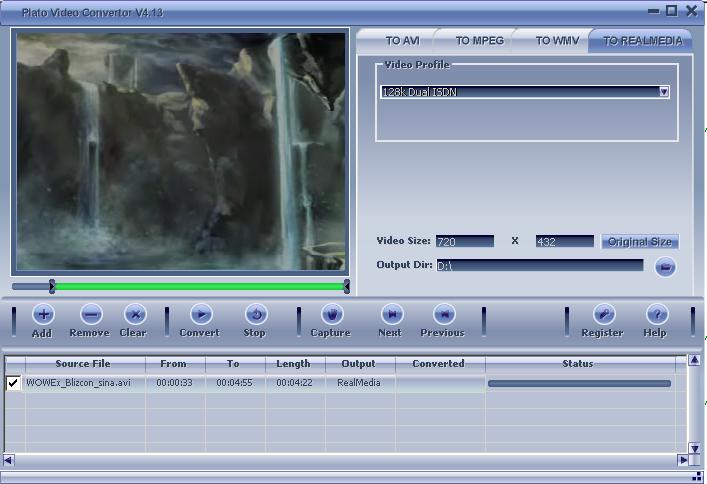Click the 128k Dual ISDN profile text

click(x=419, y=92)
